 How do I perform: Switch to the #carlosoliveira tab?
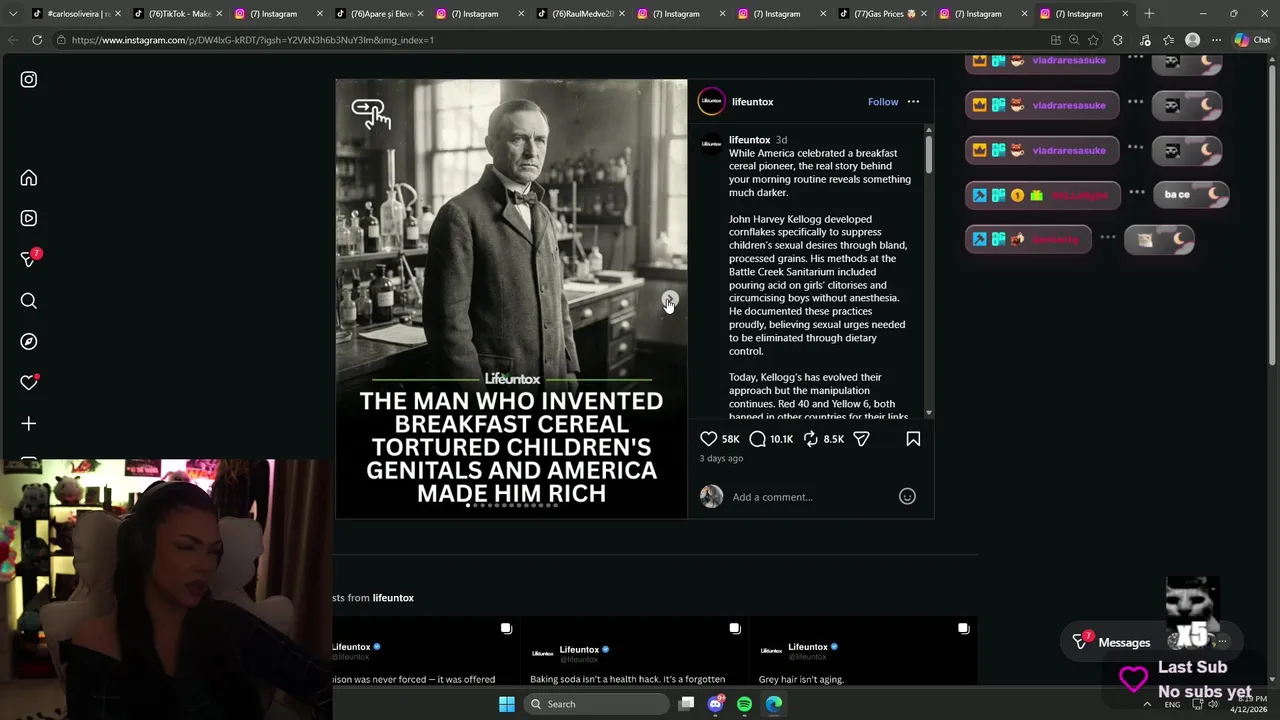click(x=75, y=14)
